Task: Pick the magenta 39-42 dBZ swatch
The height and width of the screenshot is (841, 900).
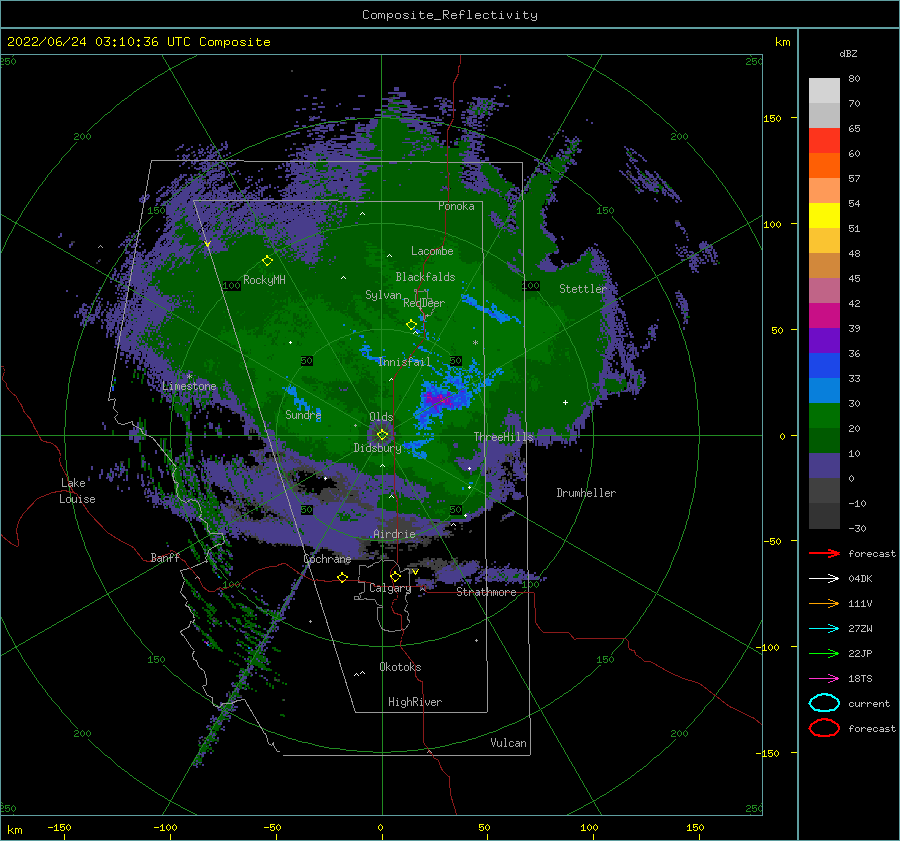Action: coord(824,315)
